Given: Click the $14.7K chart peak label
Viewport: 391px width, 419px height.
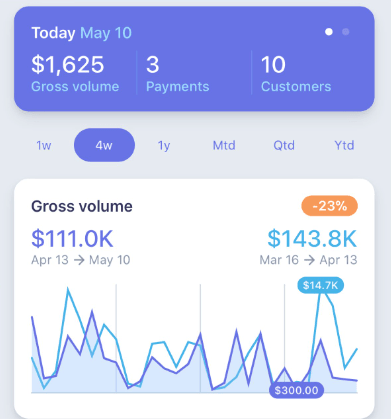Looking at the screenshot, I should 320,285.
